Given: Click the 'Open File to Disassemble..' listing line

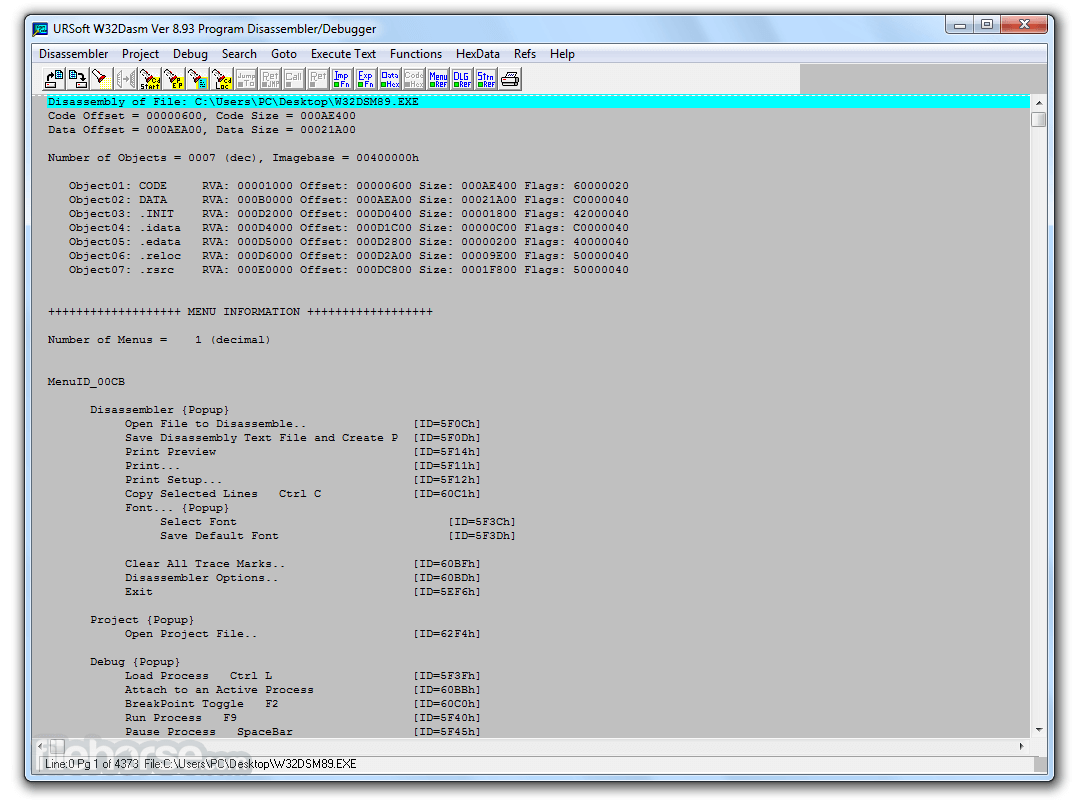Looking at the screenshot, I should [303, 424].
